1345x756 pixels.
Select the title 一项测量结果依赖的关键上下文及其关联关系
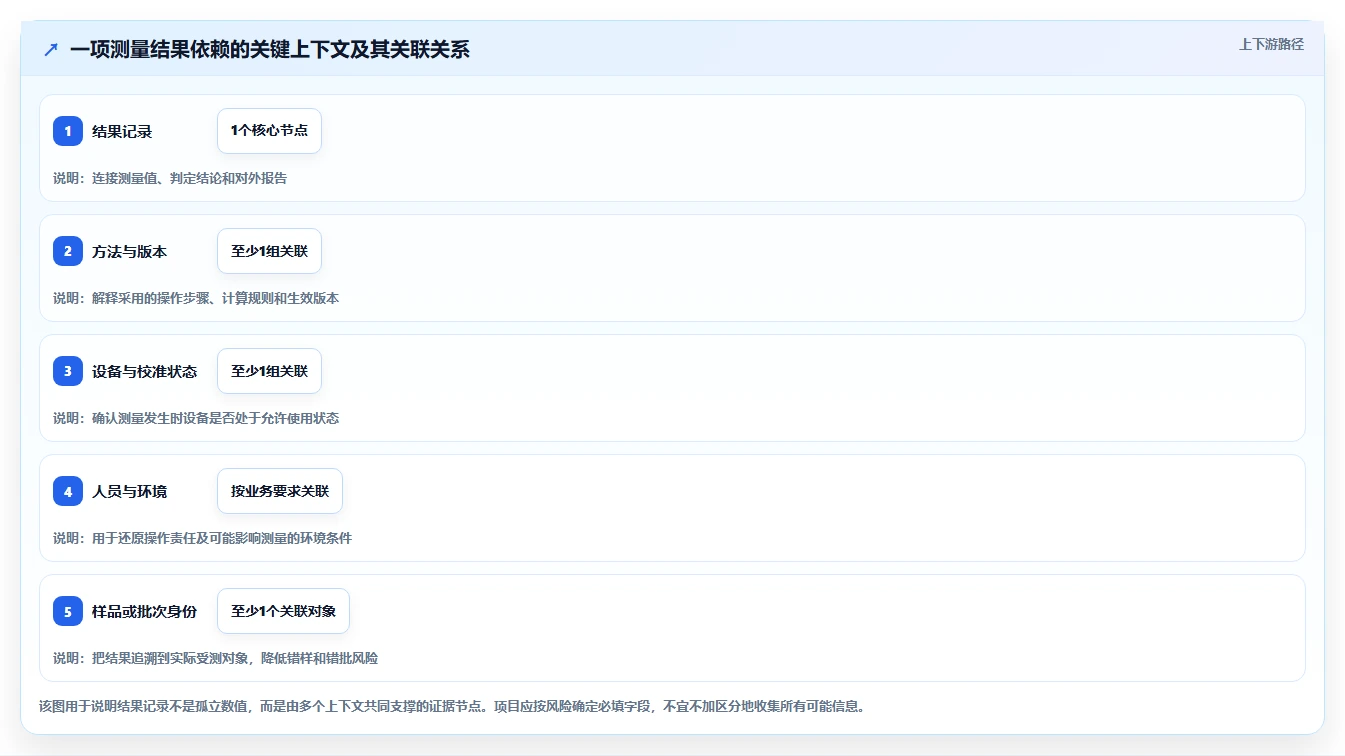tap(270, 49)
